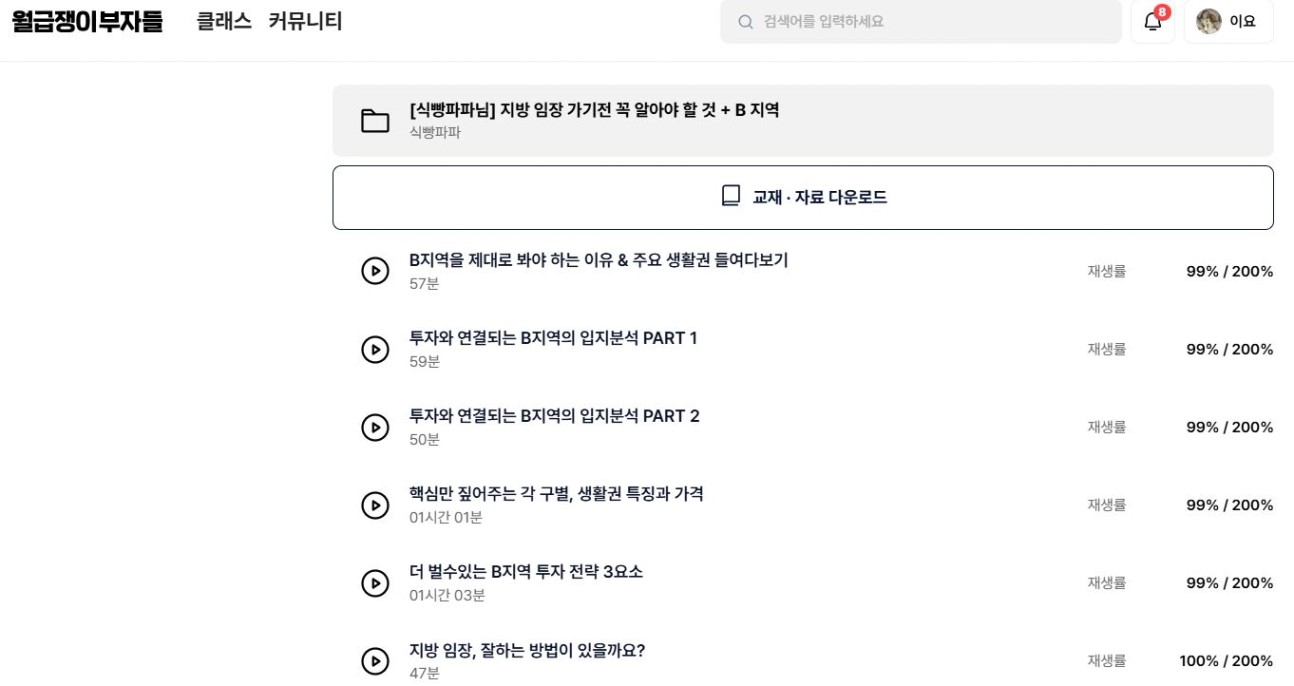Open the 클래스 menu
Screen dimensions: 1294x686
[x=224, y=21]
